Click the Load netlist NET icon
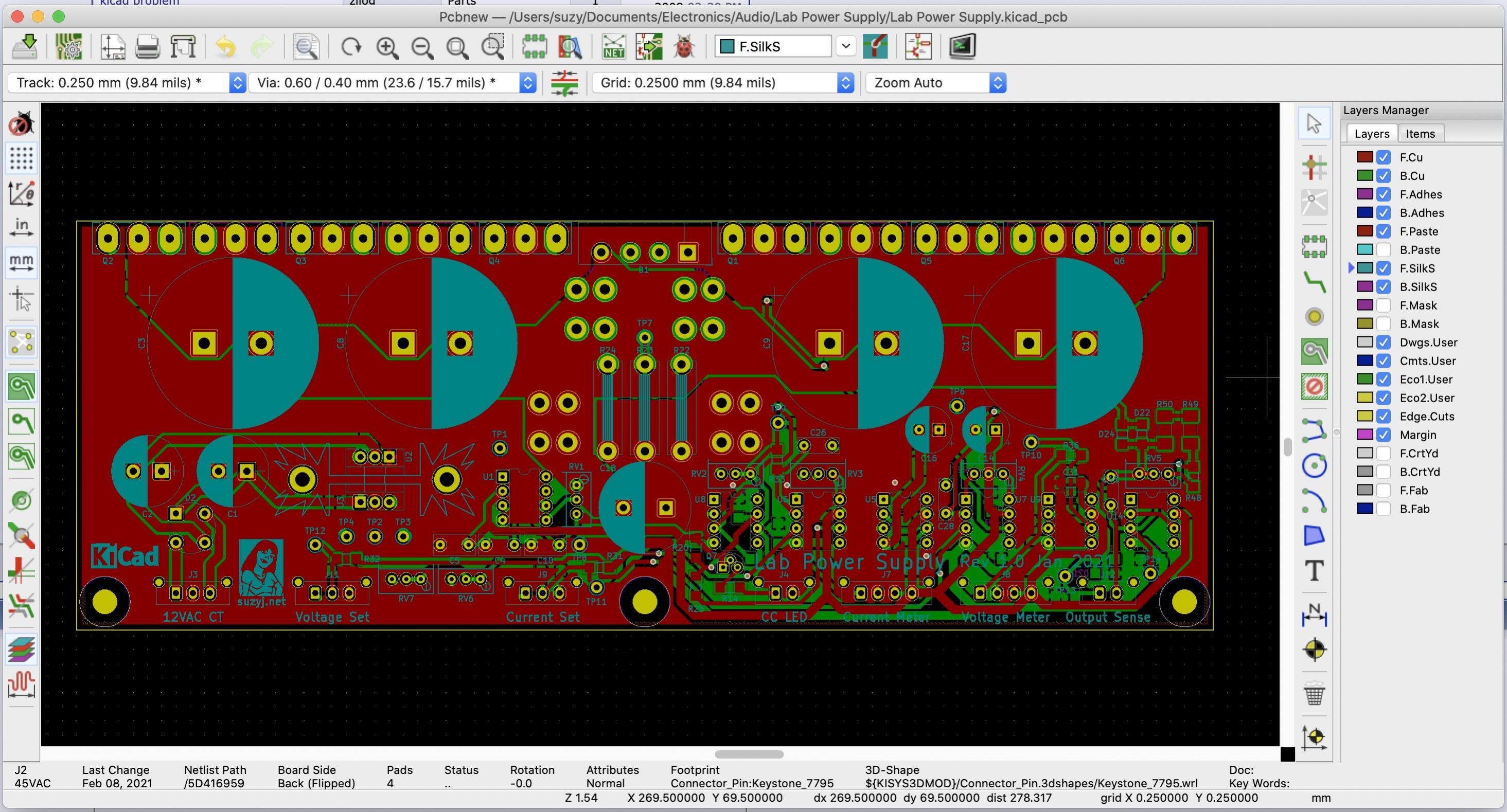1507x812 pixels. [x=613, y=46]
